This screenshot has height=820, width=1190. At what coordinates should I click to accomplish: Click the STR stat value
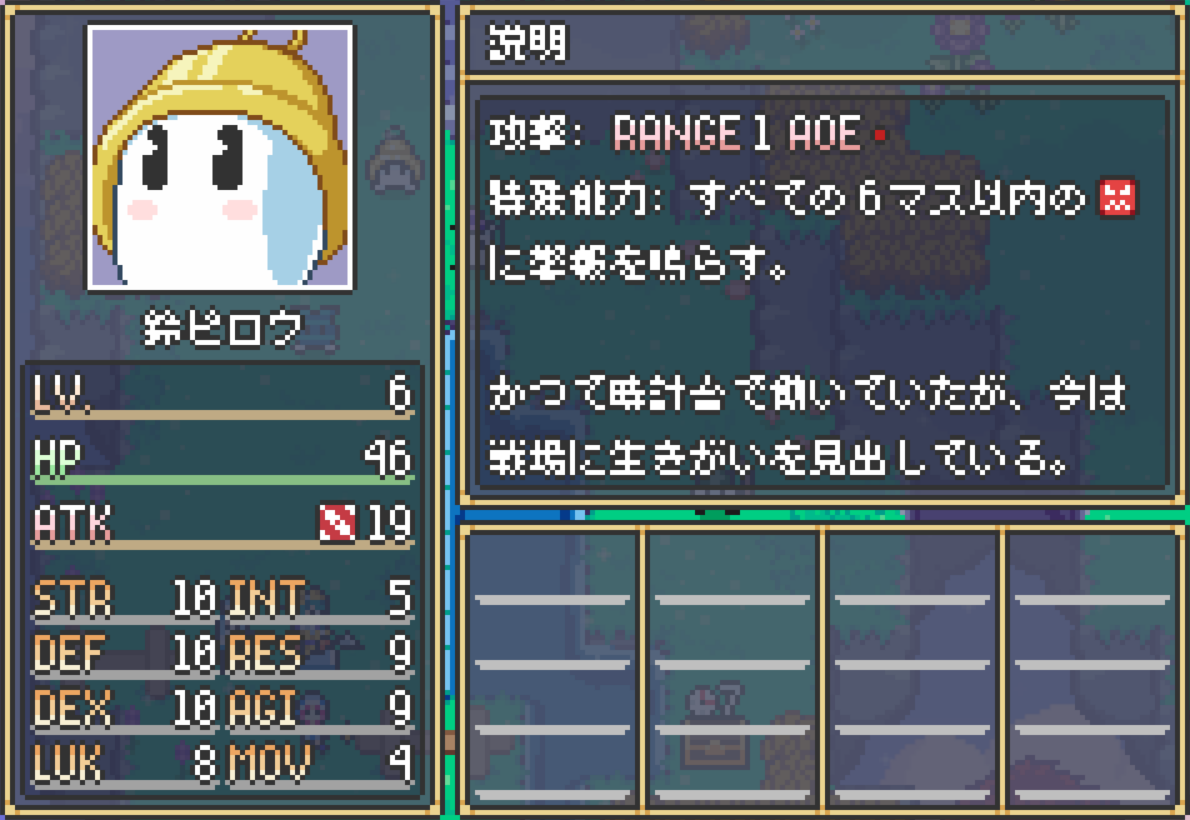(x=194, y=598)
